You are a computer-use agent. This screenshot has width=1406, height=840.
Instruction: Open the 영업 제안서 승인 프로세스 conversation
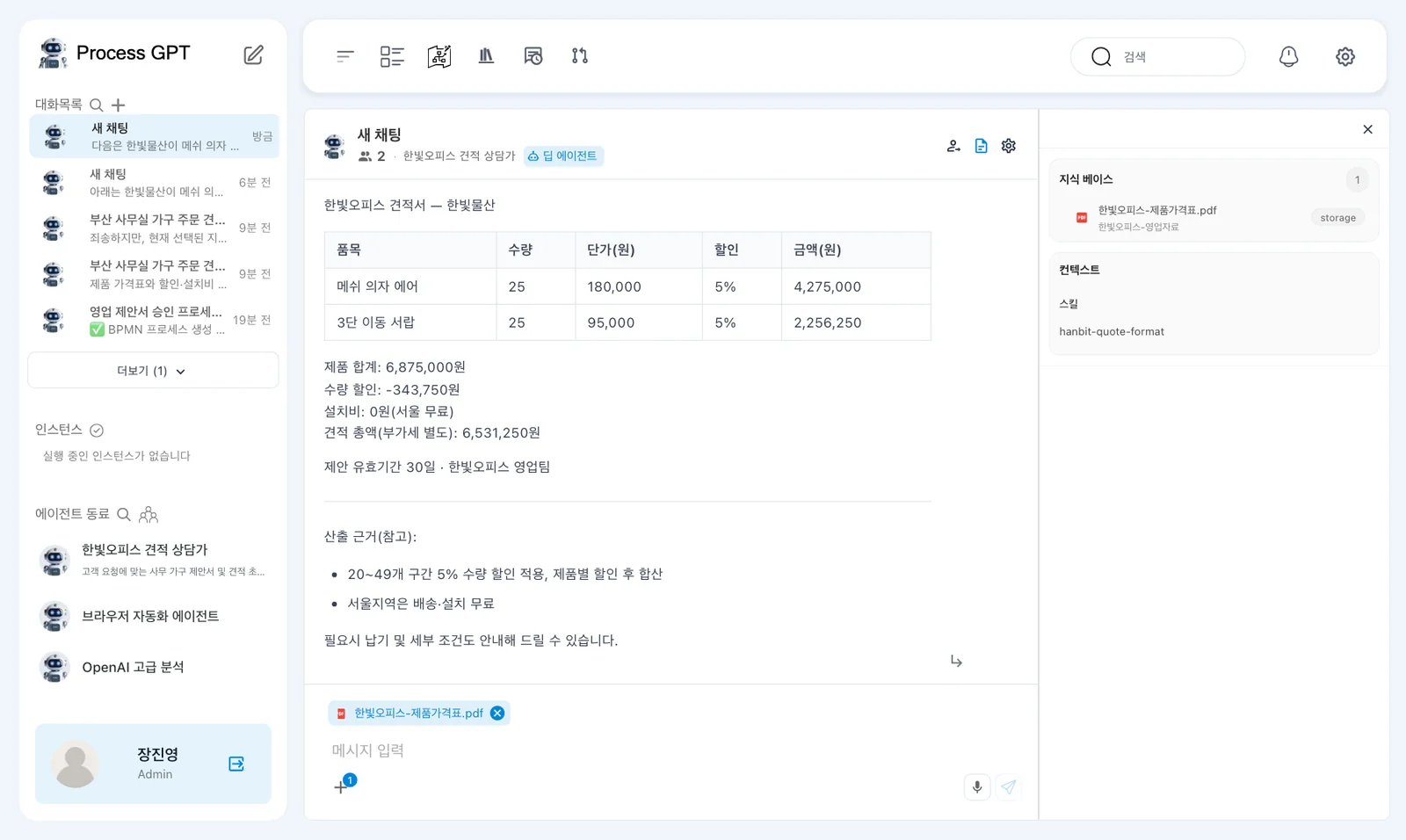(x=154, y=320)
